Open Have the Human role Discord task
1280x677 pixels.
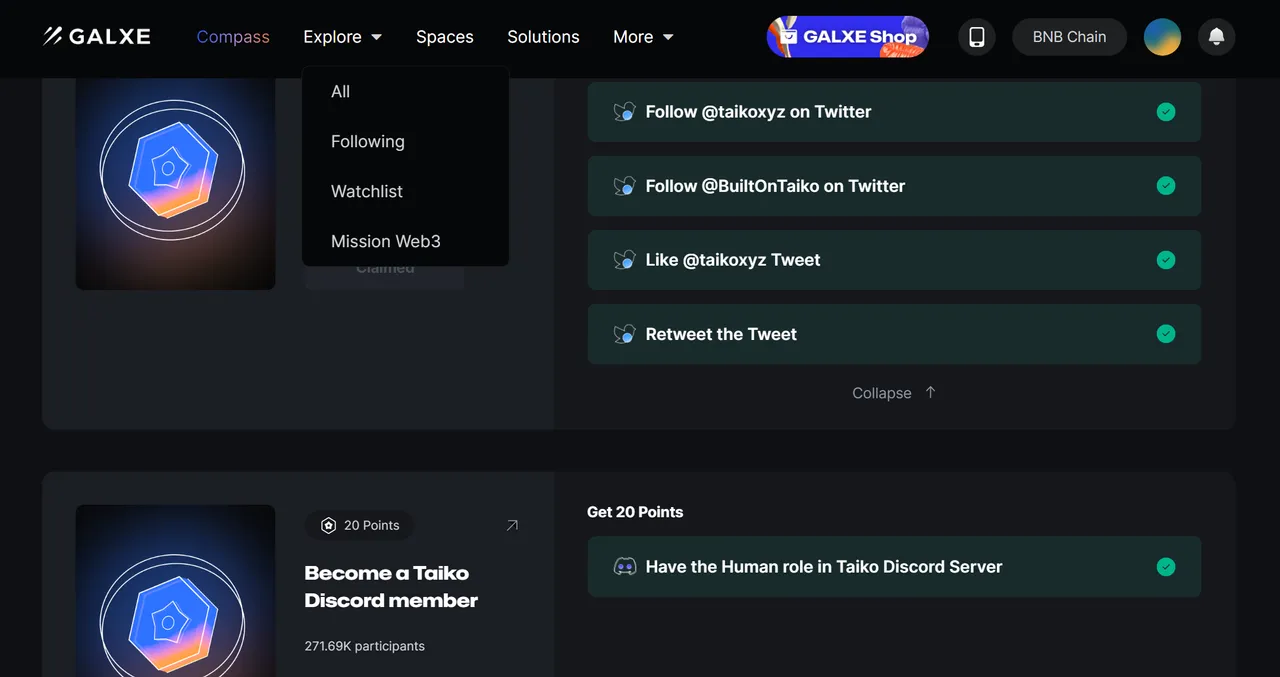click(x=894, y=567)
